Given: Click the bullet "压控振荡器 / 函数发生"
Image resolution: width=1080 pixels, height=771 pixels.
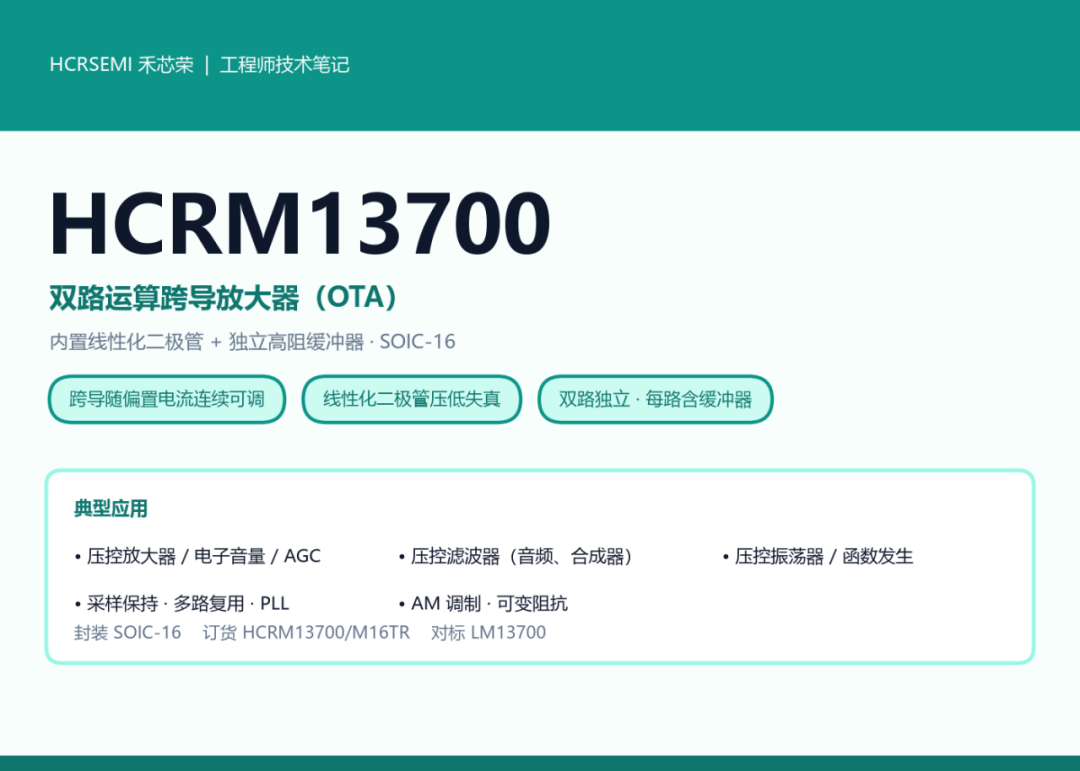Looking at the screenshot, I should 818,556.
